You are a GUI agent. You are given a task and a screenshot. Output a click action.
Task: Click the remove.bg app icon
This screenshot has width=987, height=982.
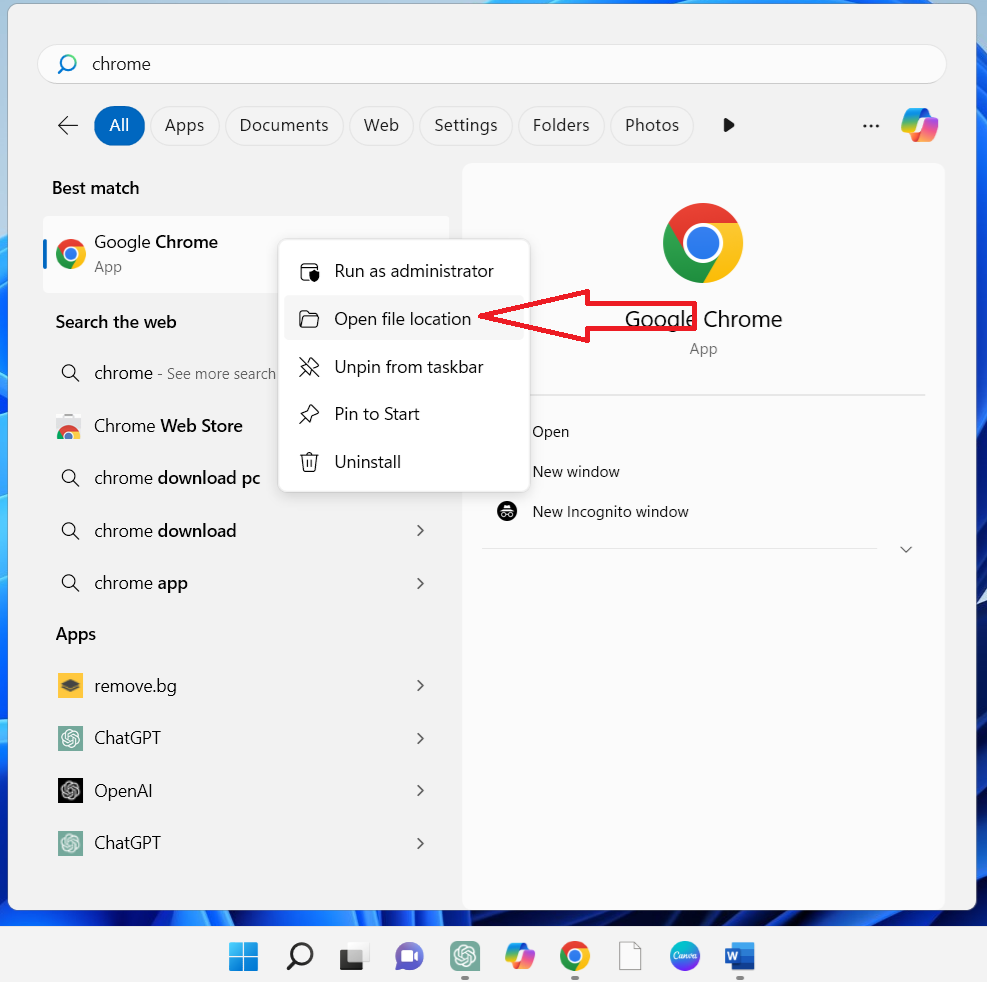click(x=70, y=686)
